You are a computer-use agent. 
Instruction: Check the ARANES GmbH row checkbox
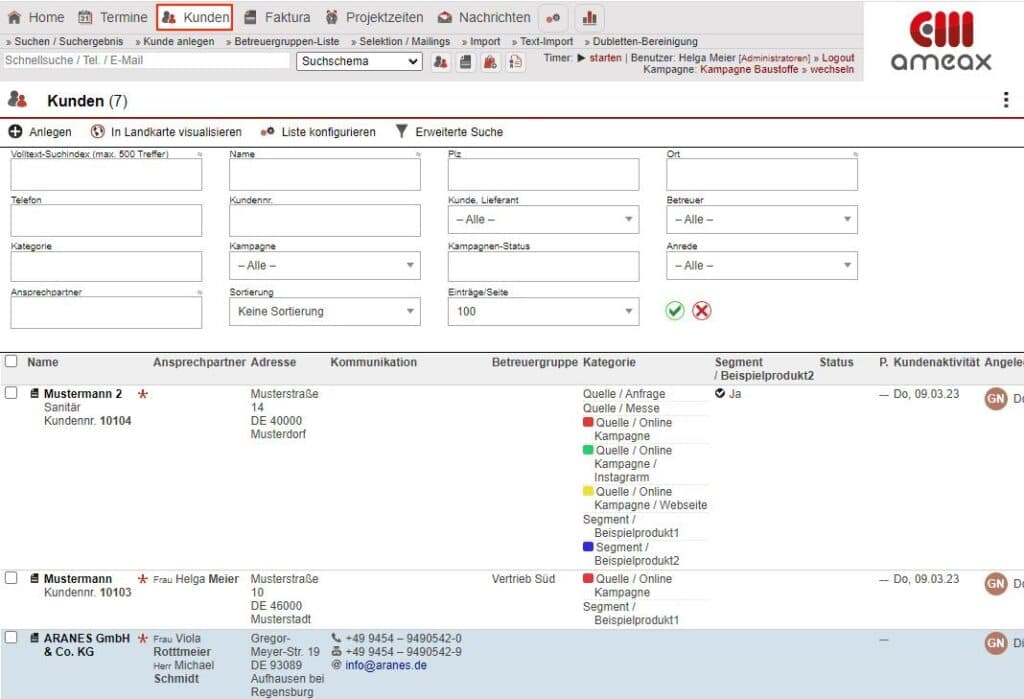(x=10, y=637)
